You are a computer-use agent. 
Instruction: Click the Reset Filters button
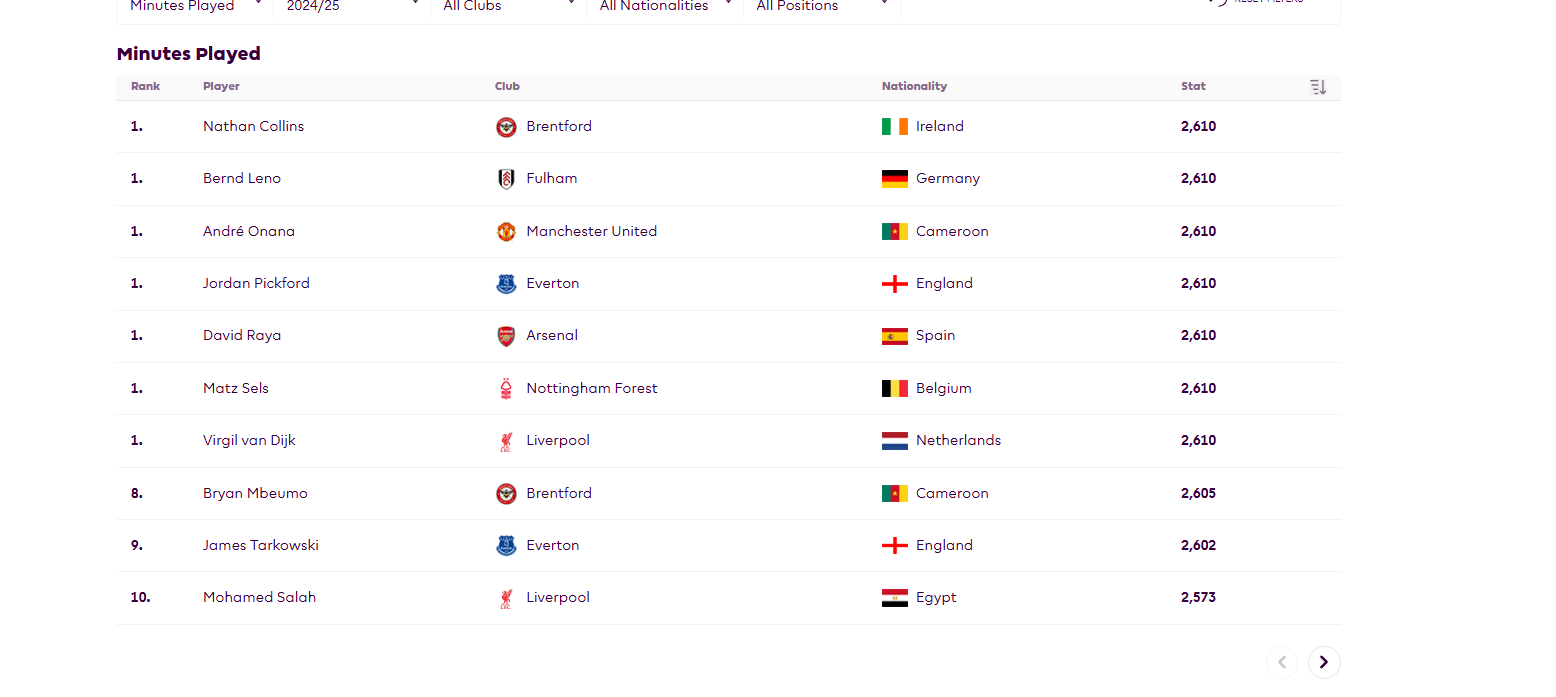click(1256, 2)
